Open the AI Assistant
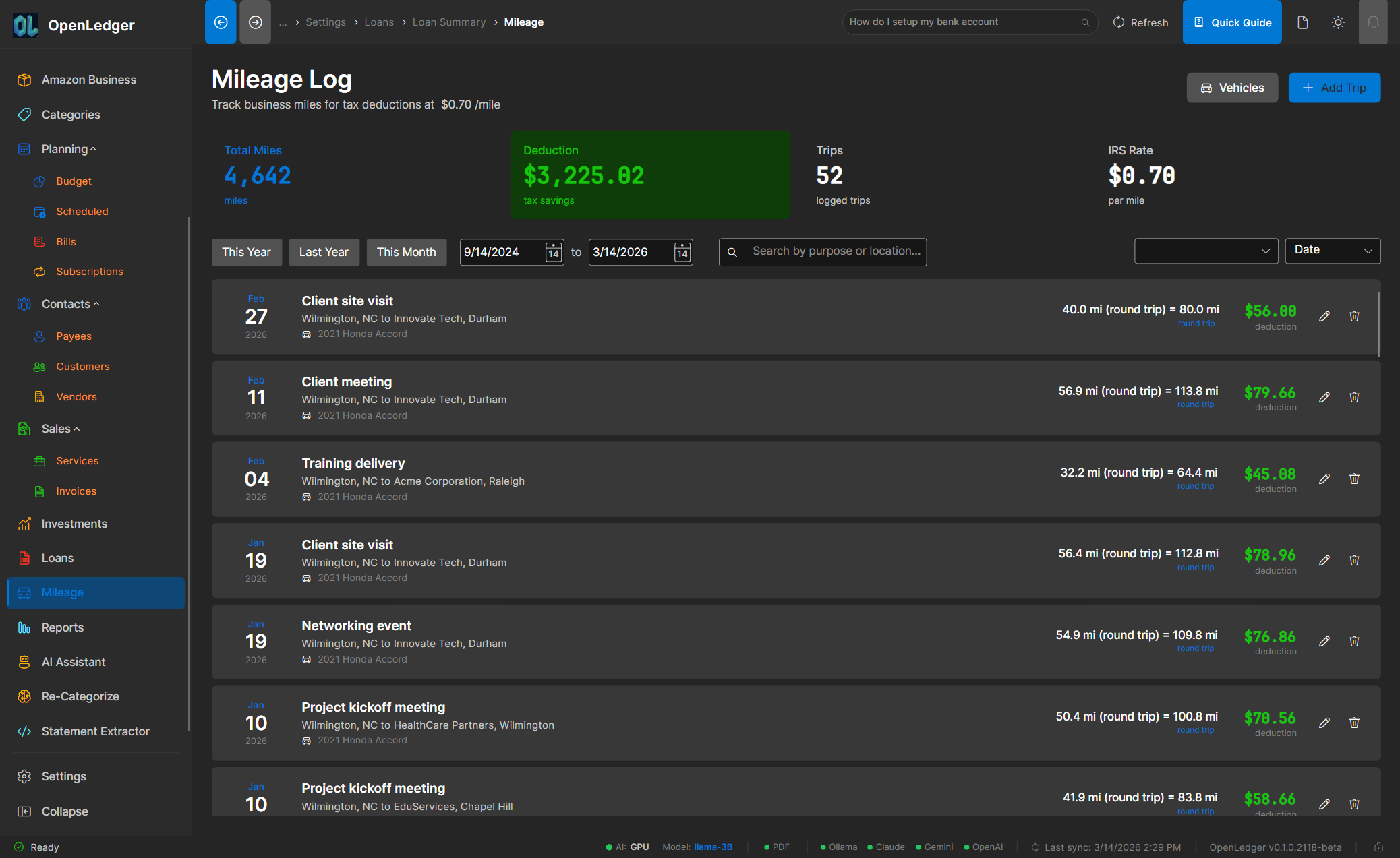 pos(75,662)
